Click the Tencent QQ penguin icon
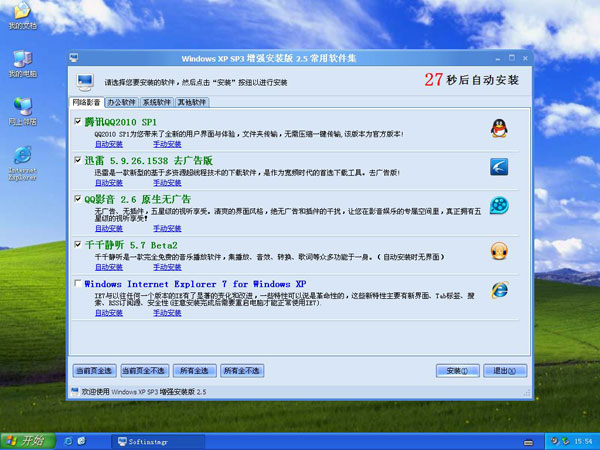 pos(499,128)
